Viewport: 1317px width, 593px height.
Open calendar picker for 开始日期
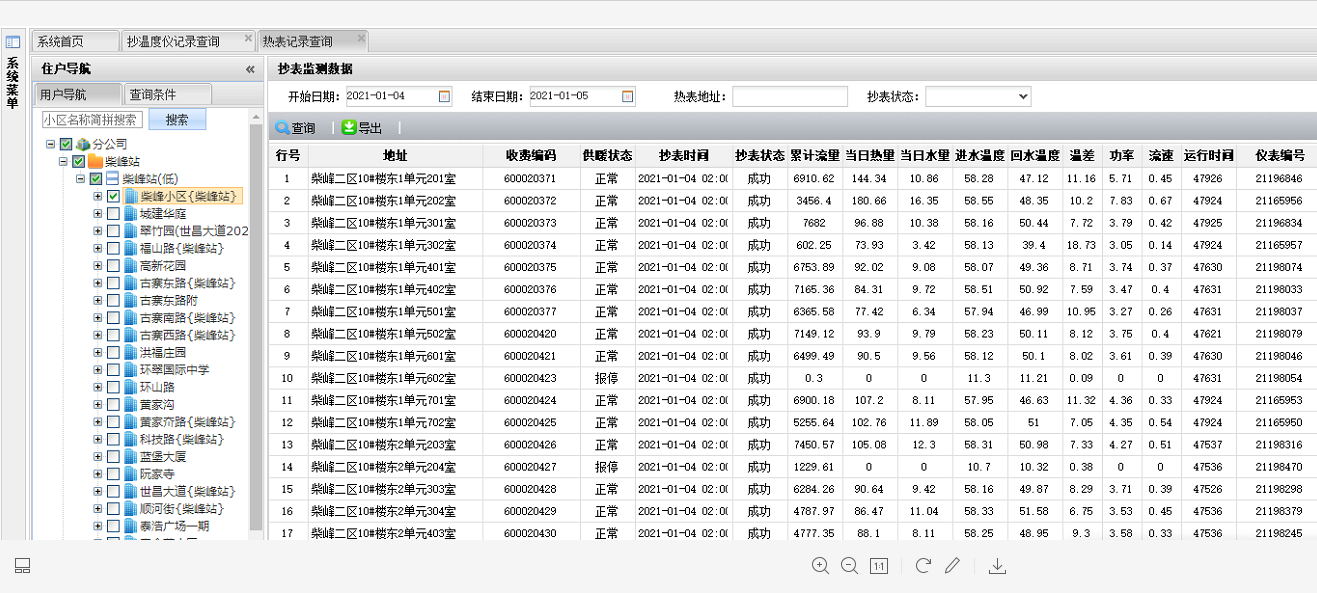point(444,97)
